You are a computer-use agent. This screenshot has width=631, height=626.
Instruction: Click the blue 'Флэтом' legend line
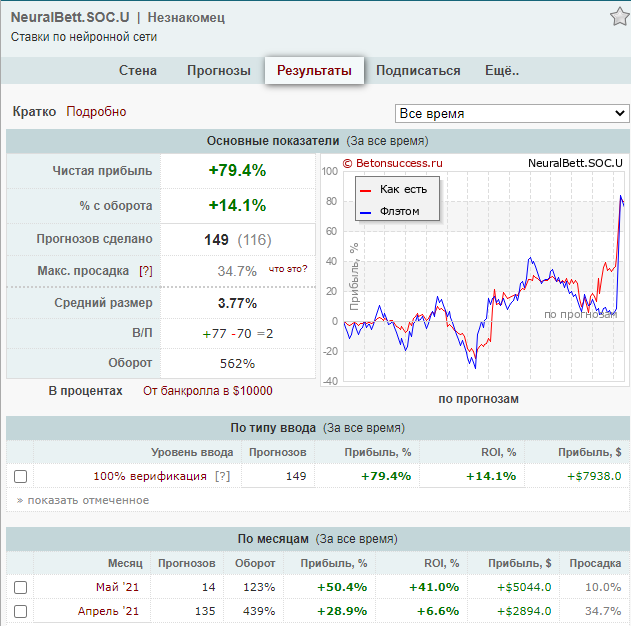[366, 211]
